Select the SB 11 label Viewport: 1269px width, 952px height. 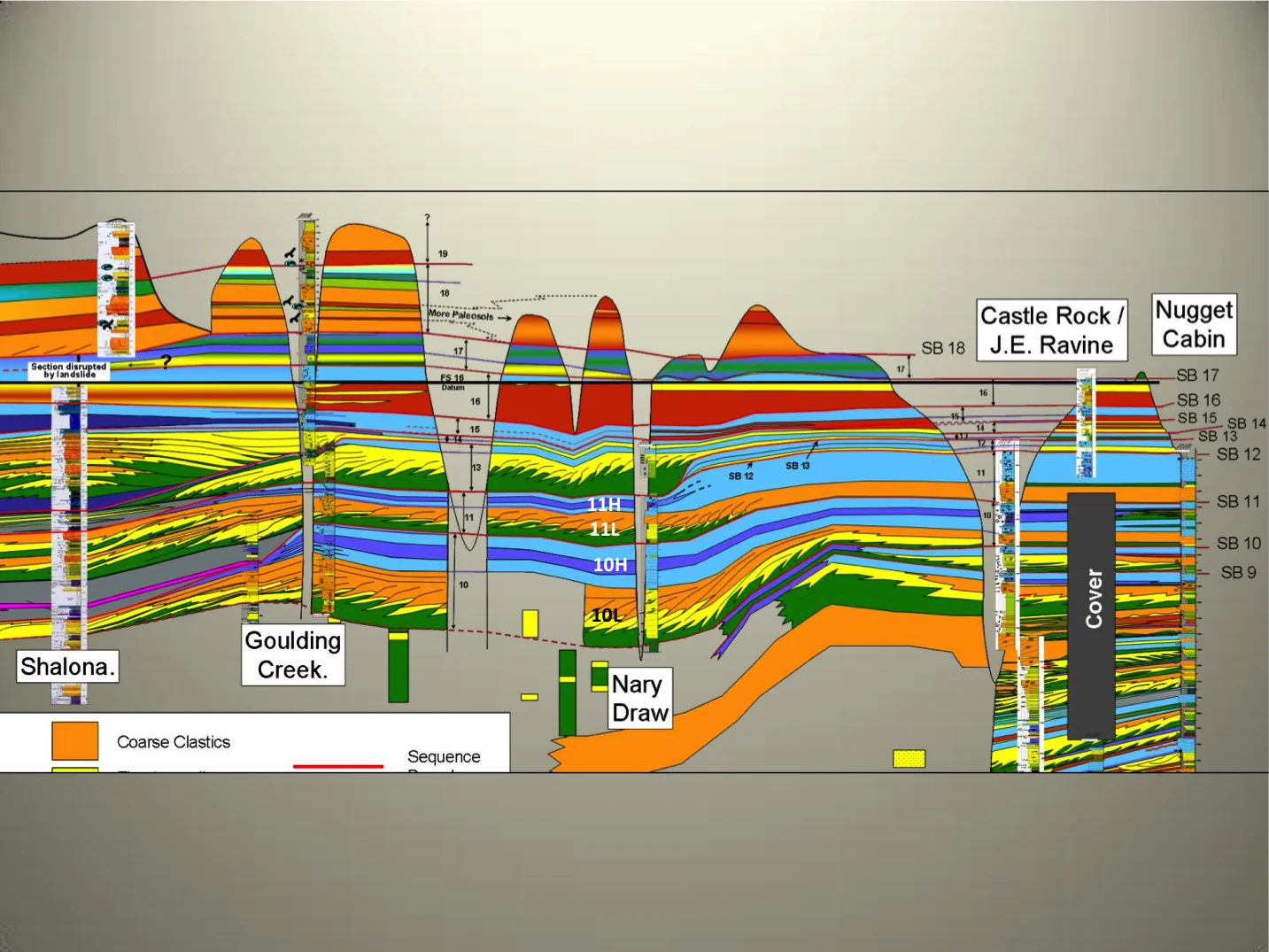tap(1238, 501)
